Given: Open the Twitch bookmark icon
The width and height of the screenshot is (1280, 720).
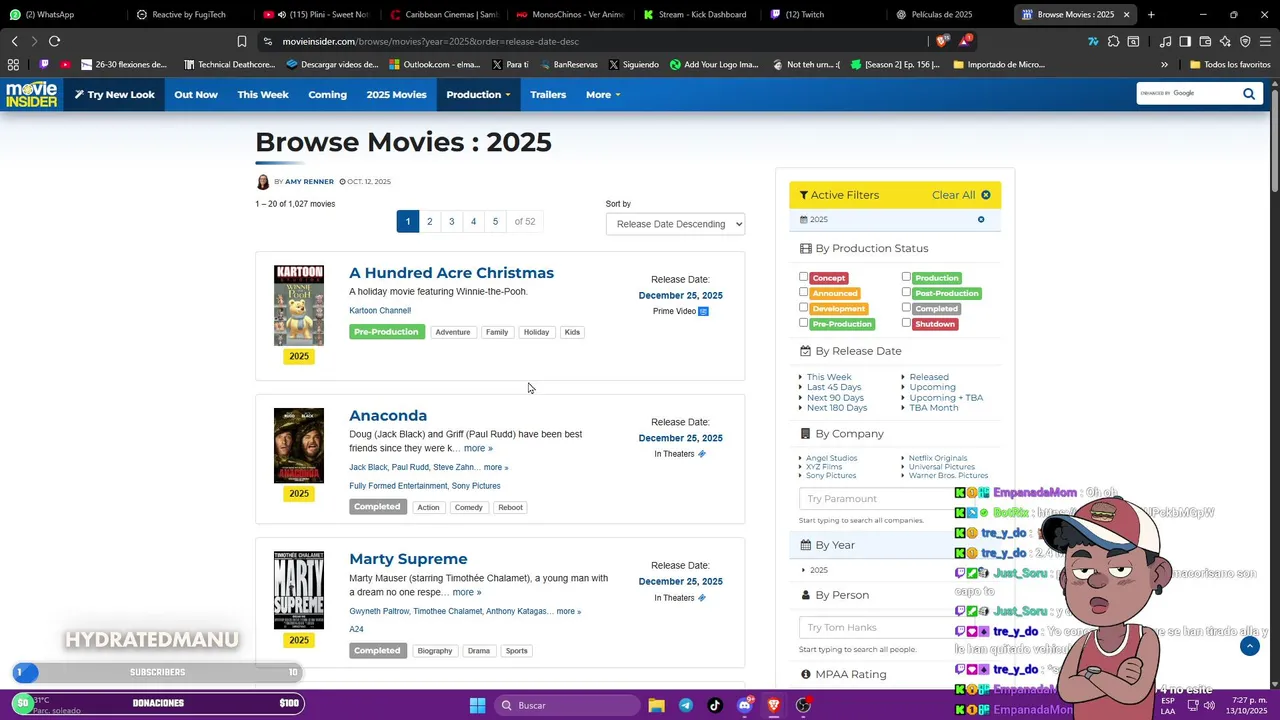Looking at the screenshot, I should point(44,64).
